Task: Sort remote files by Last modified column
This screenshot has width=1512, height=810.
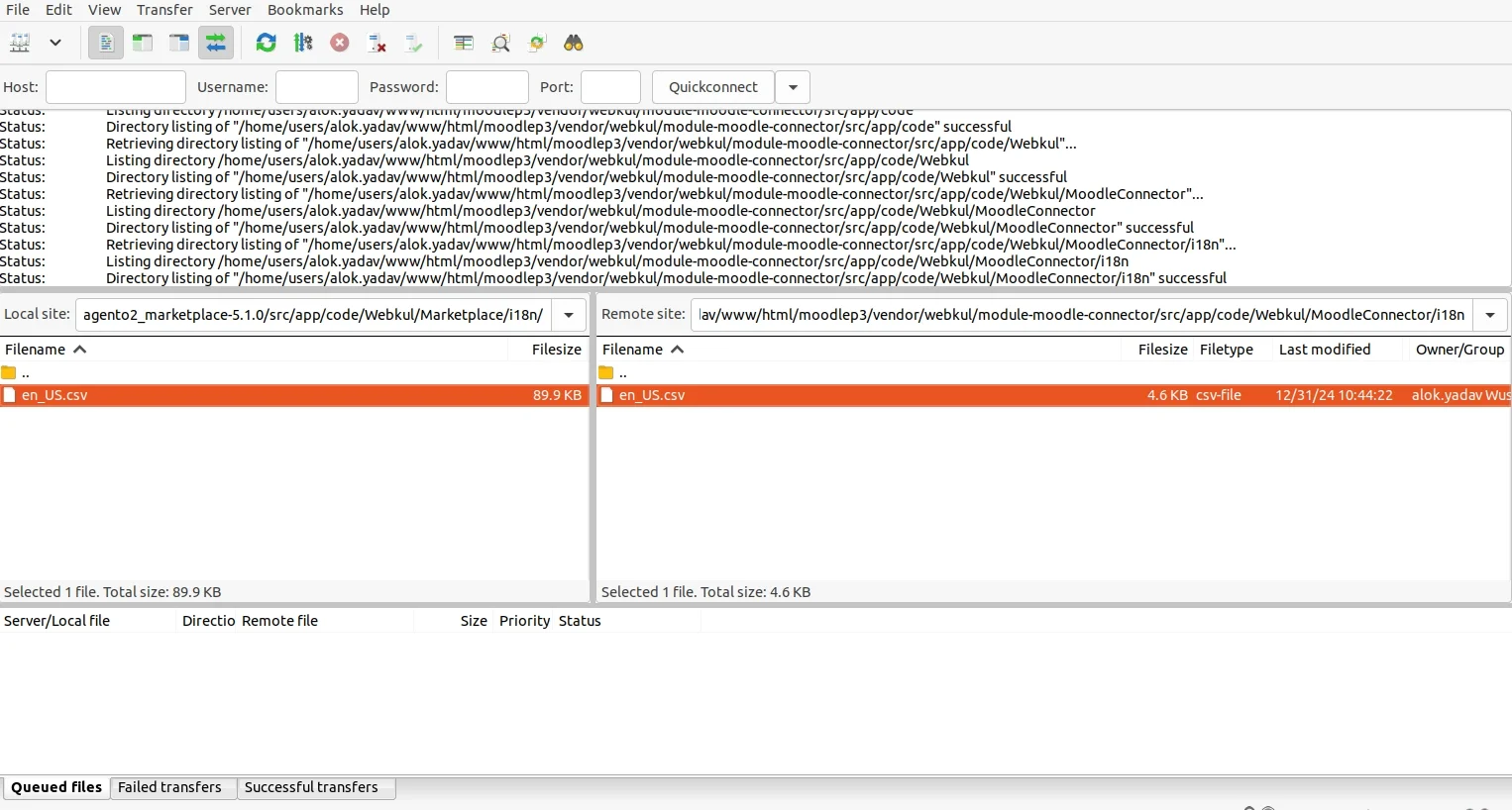Action: pyautogui.click(x=1325, y=350)
